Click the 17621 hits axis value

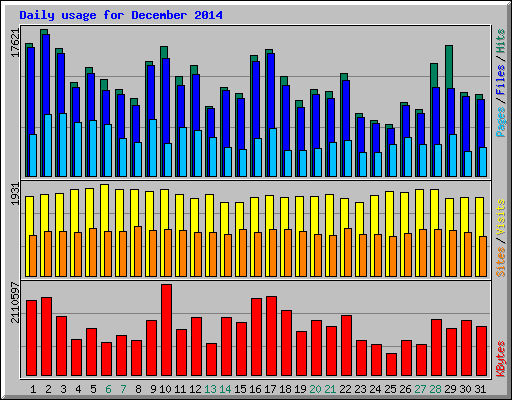tap(15, 43)
